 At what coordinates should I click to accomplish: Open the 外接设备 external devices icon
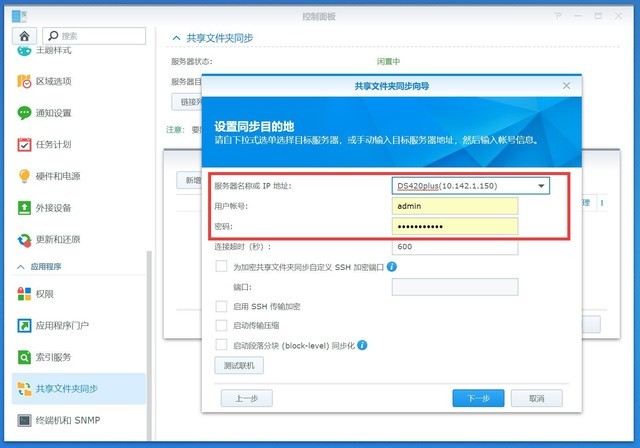click(x=24, y=208)
